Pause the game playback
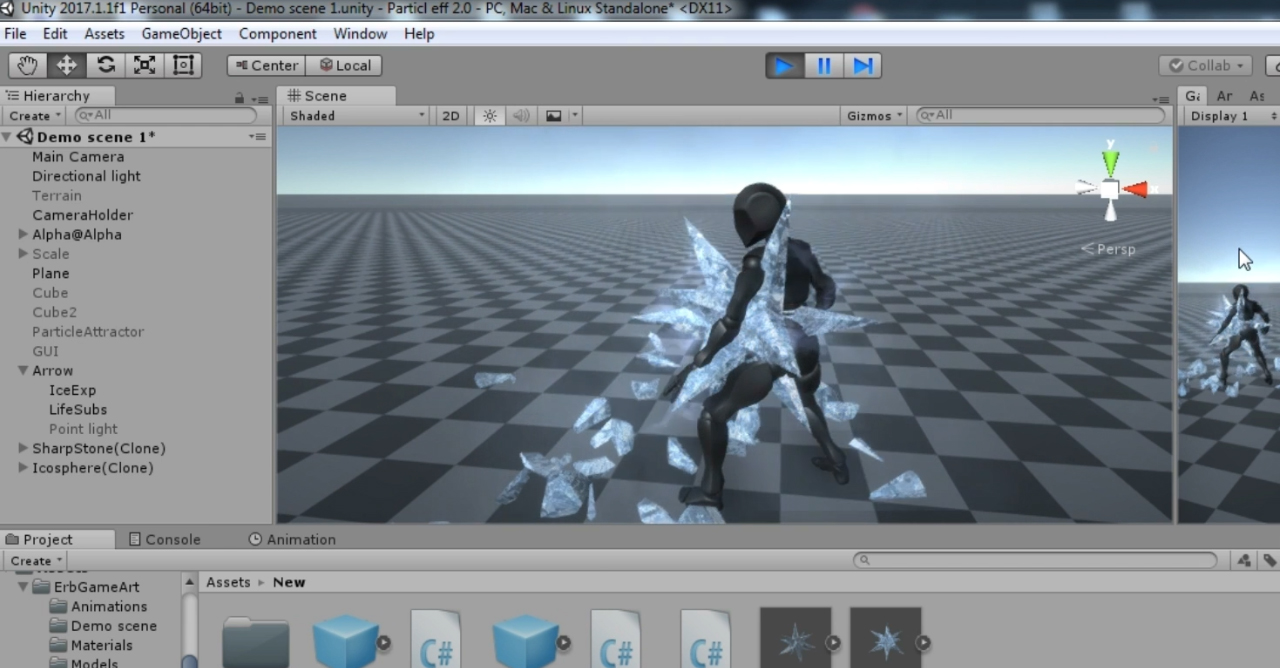 click(824, 65)
